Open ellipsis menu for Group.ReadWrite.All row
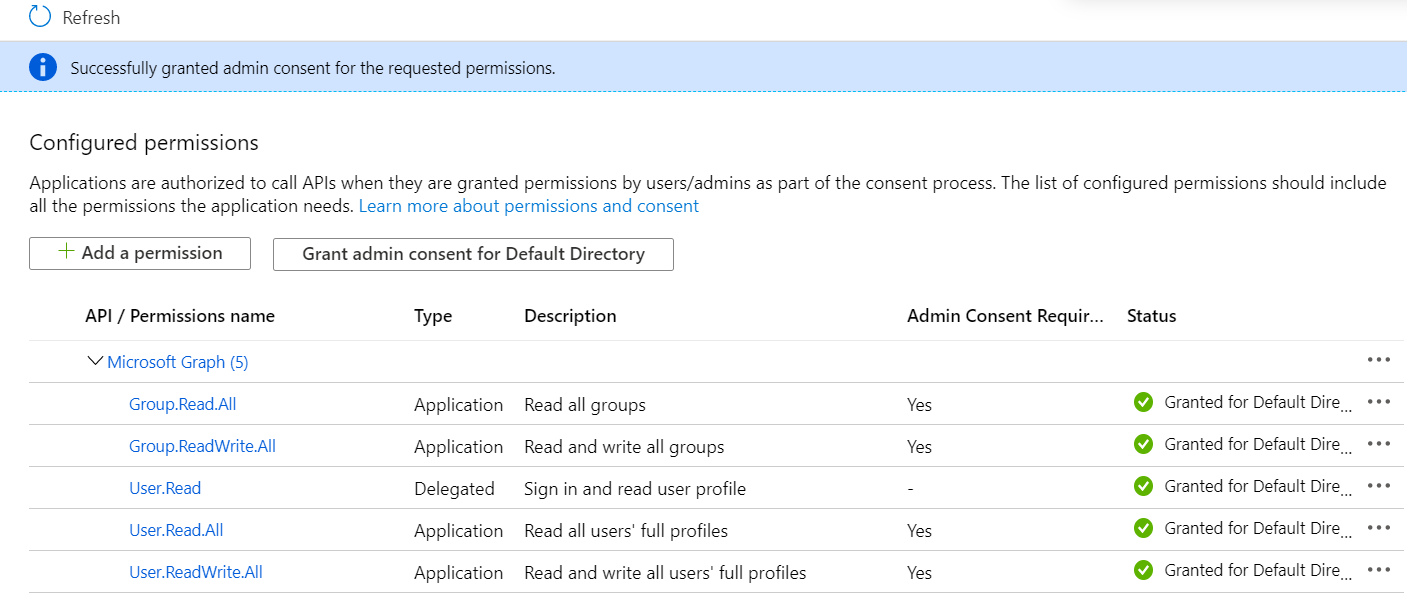The image size is (1407, 598). coord(1379,444)
